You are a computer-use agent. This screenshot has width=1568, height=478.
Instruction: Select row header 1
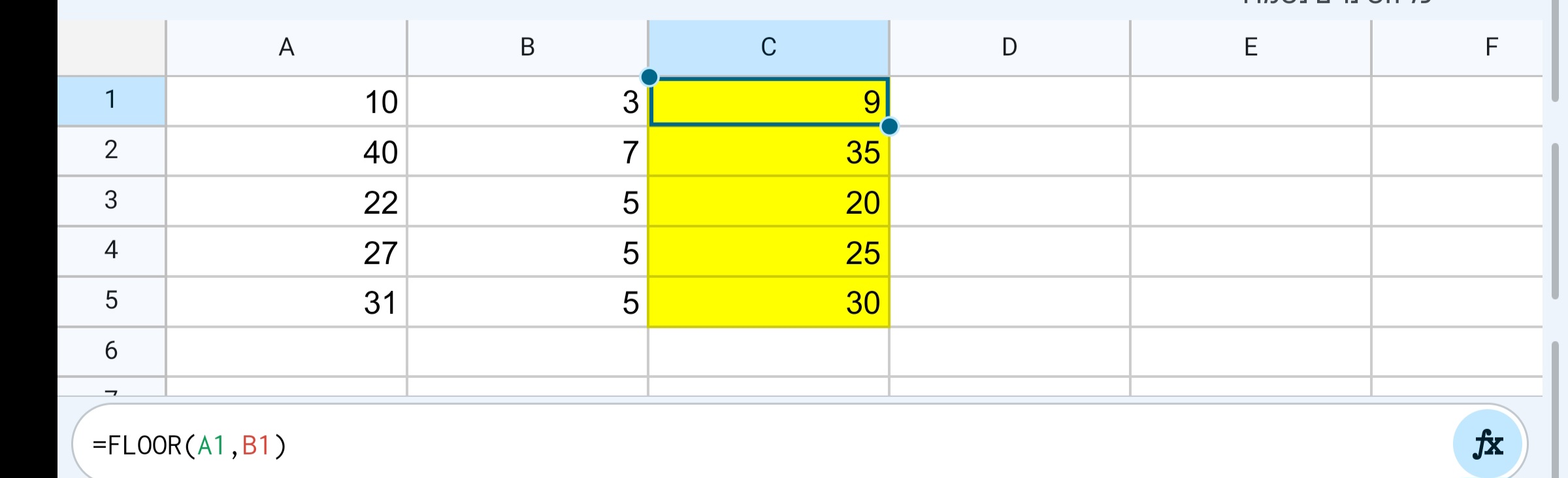pos(111,101)
